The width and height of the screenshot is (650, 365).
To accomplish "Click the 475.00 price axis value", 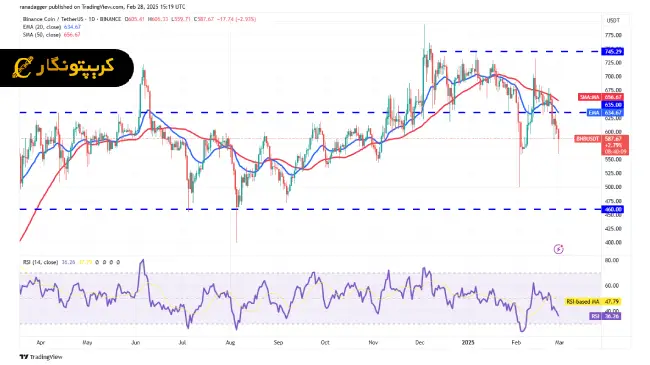I will (613, 201).
